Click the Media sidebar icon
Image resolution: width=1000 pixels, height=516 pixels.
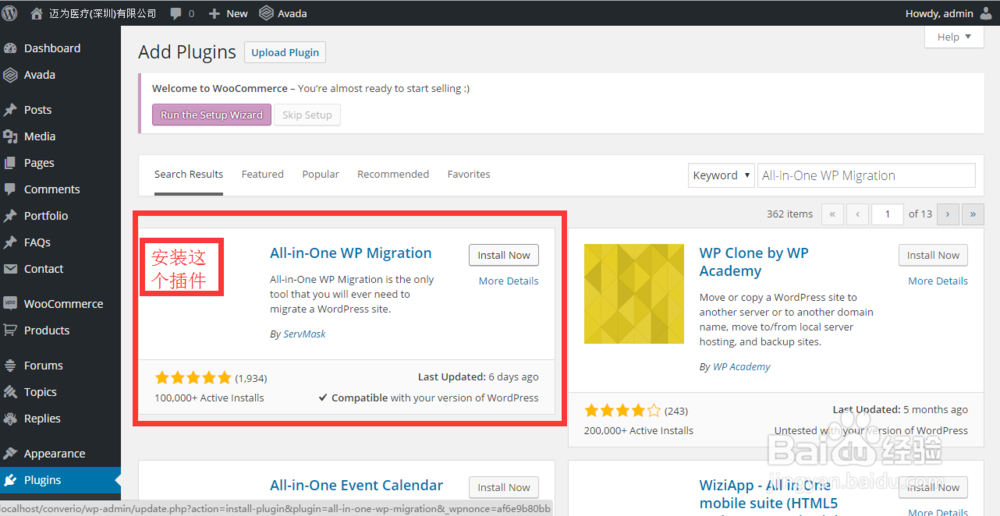click(x=10, y=136)
